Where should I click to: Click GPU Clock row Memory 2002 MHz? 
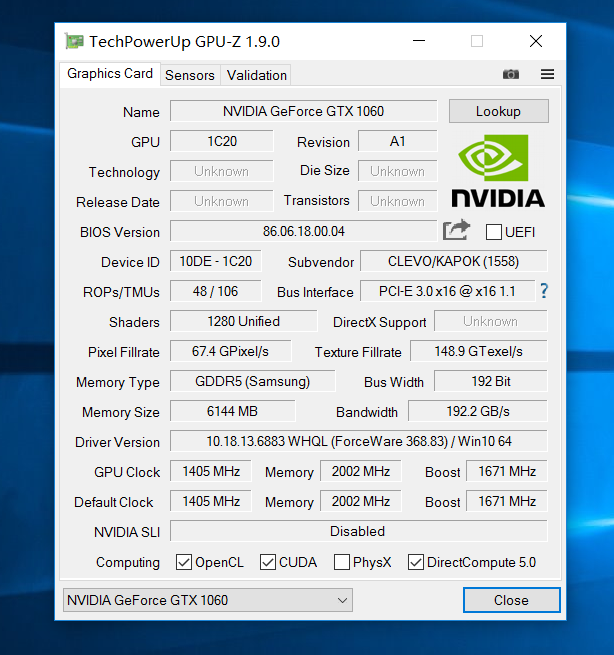coord(361,471)
